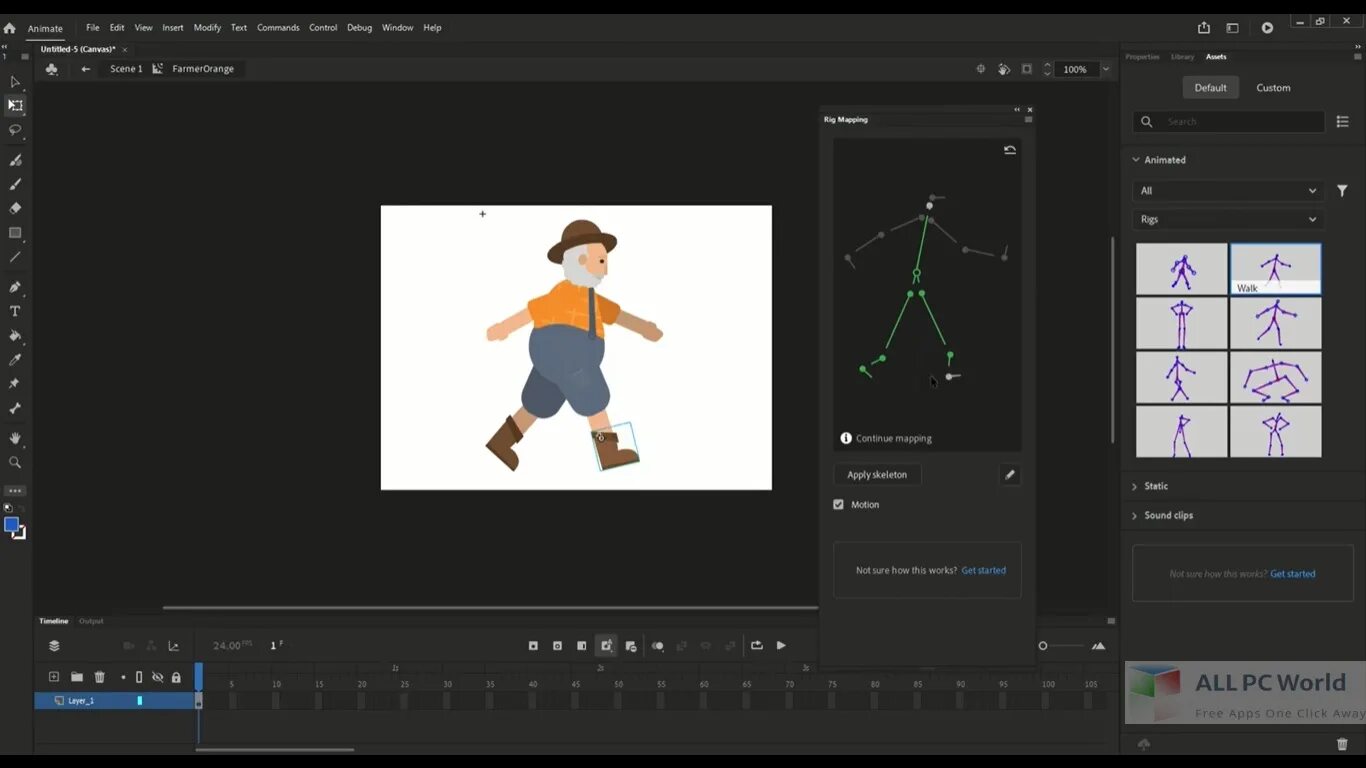Delete Layer_1 using the trash icon
The height and width of the screenshot is (768, 1366).
pos(99,677)
